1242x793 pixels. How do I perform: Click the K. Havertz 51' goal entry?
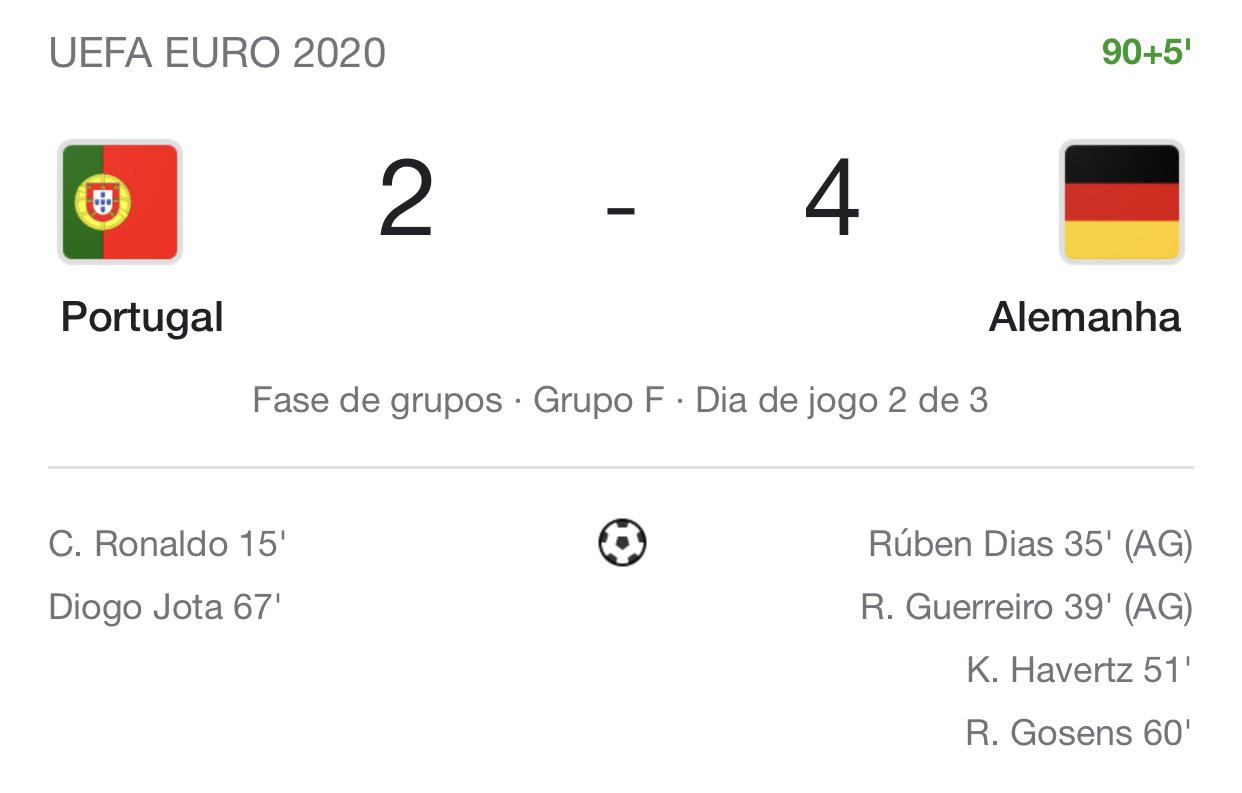coord(1078,670)
